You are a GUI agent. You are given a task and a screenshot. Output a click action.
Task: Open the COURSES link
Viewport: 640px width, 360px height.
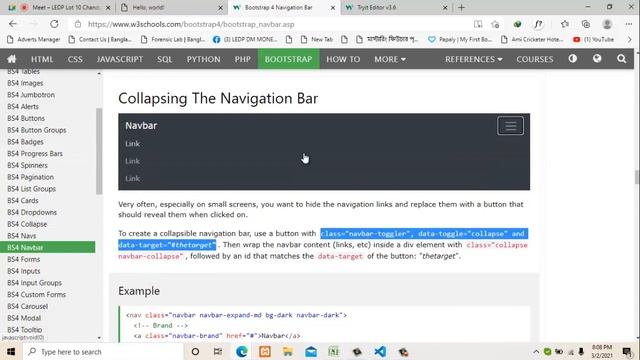point(535,59)
